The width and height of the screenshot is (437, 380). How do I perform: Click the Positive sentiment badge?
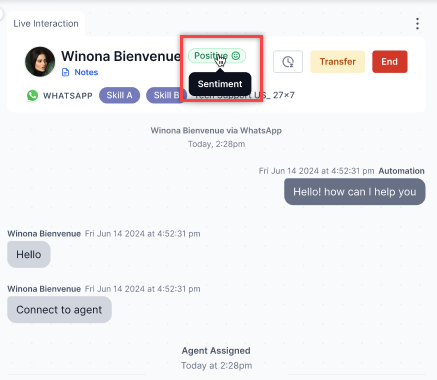coord(217,56)
